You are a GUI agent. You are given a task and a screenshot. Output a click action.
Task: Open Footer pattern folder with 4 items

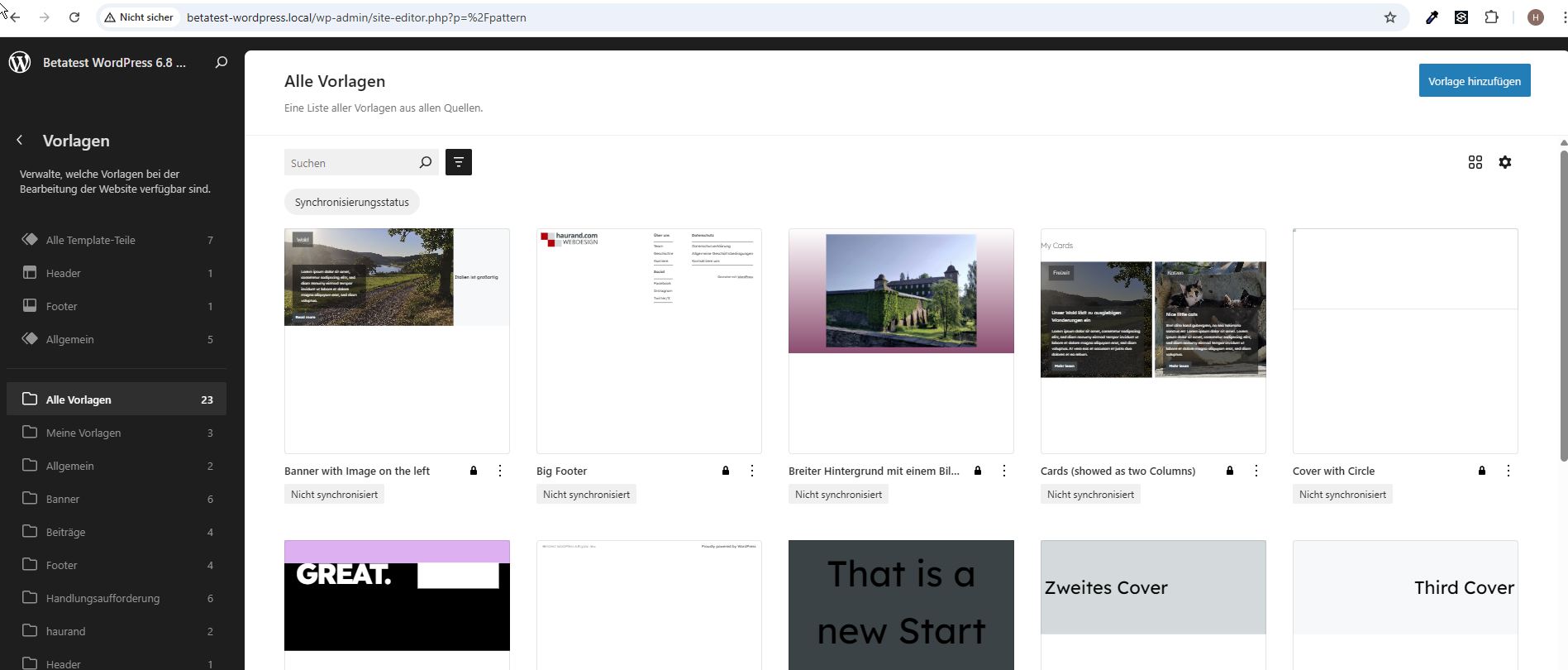pyautogui.click(x=117, y=565)
